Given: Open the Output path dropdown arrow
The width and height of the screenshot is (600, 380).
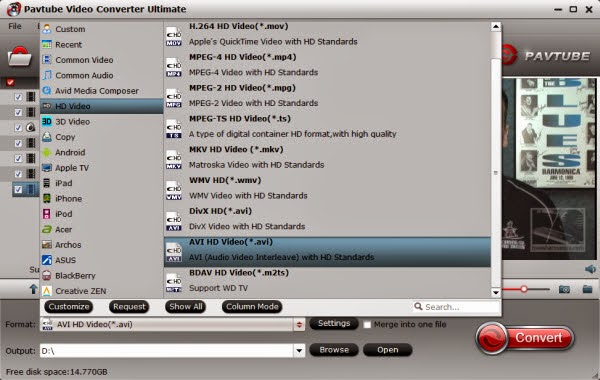Looking at the screenshot, I should [x=299, y=350].
